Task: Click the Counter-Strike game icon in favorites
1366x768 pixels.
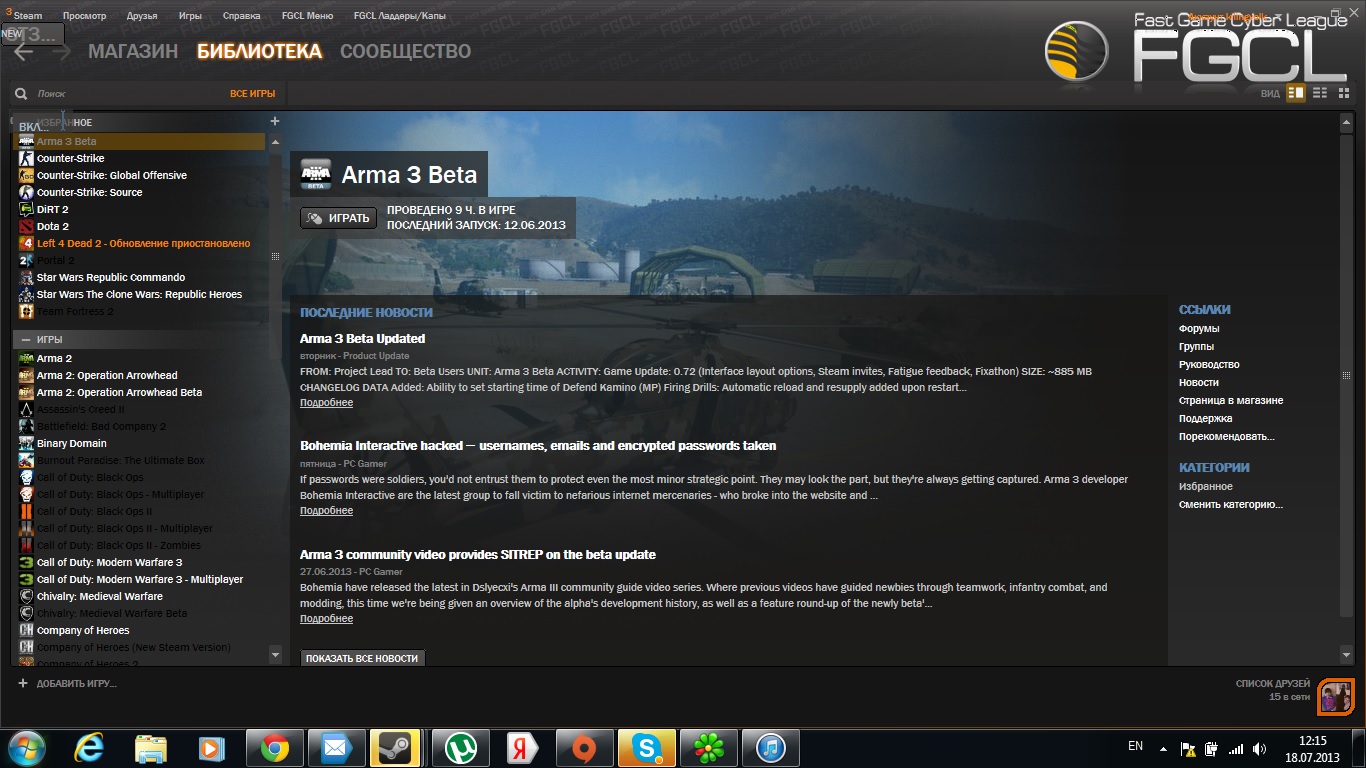Action: coord(27,158)
